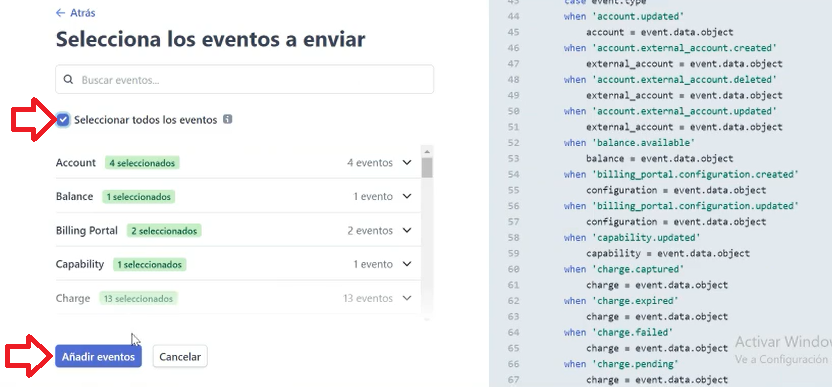Open info icon beside Seleccionar todos los eventos
832x387 pixels.
pyautogui.click(x=227, y=119)
